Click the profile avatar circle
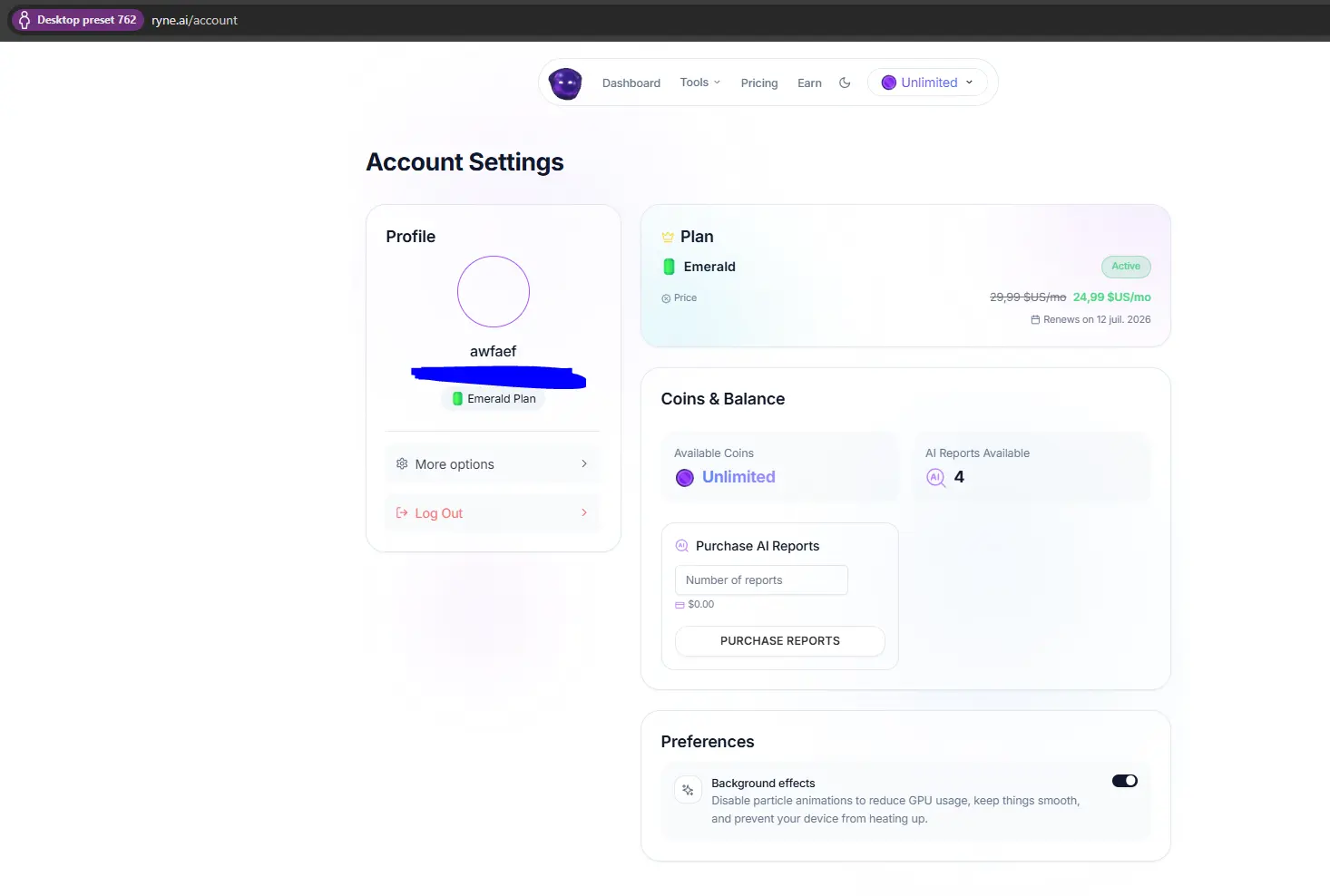1330x896 pixels. click(494, 291)
